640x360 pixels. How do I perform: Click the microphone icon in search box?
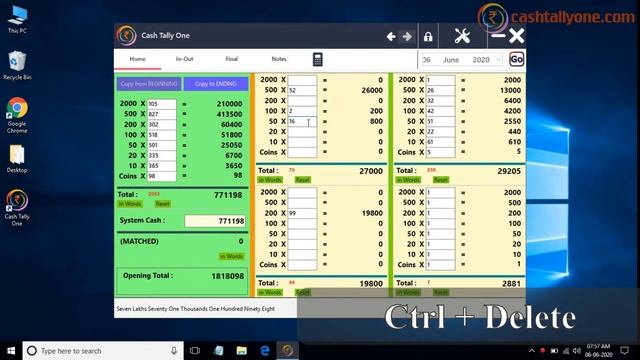(174, 351)
